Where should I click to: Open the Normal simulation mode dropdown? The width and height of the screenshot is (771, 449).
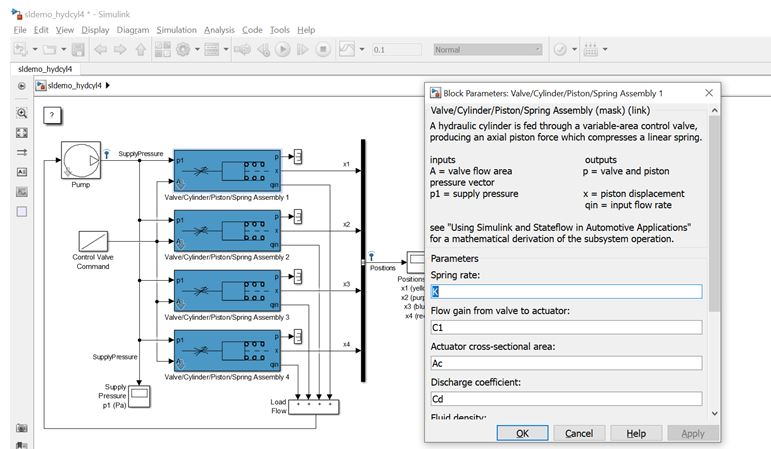click(488, 49)
